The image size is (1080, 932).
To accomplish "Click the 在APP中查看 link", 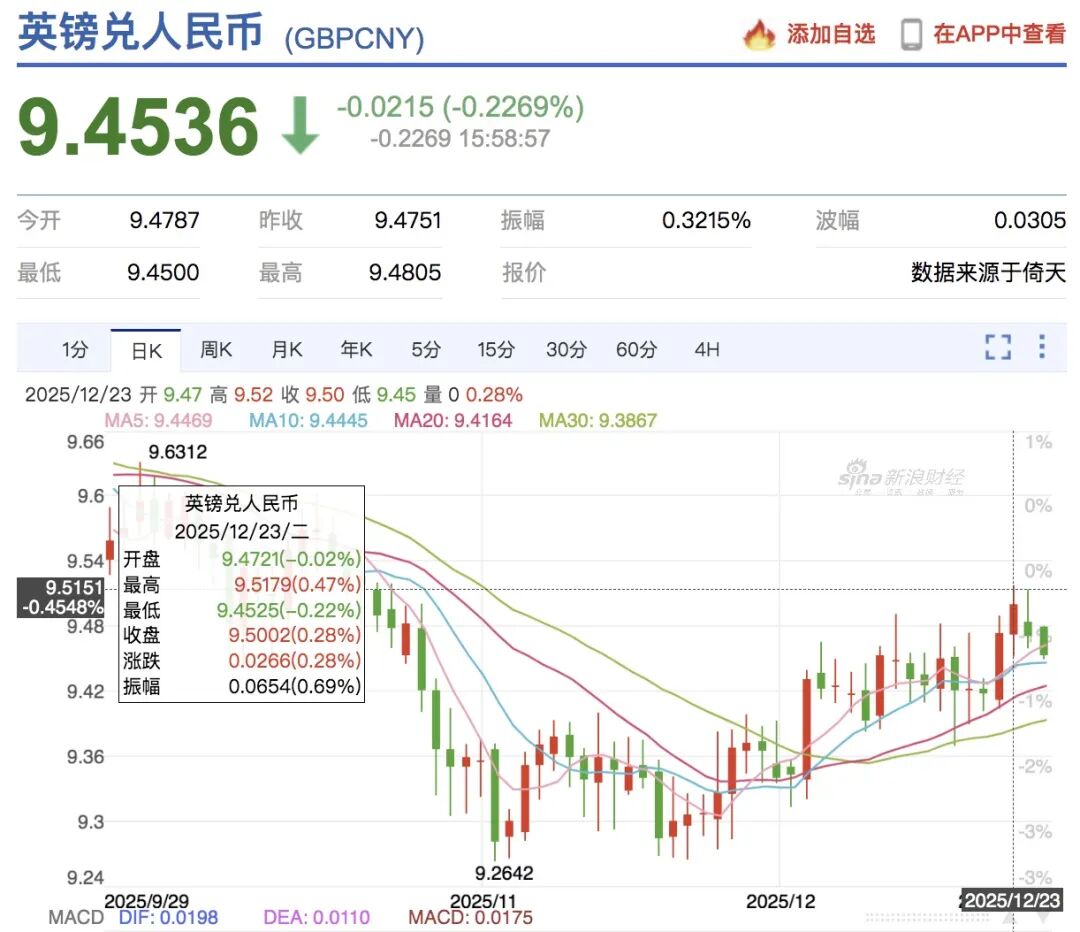I will coord(1000,33).
